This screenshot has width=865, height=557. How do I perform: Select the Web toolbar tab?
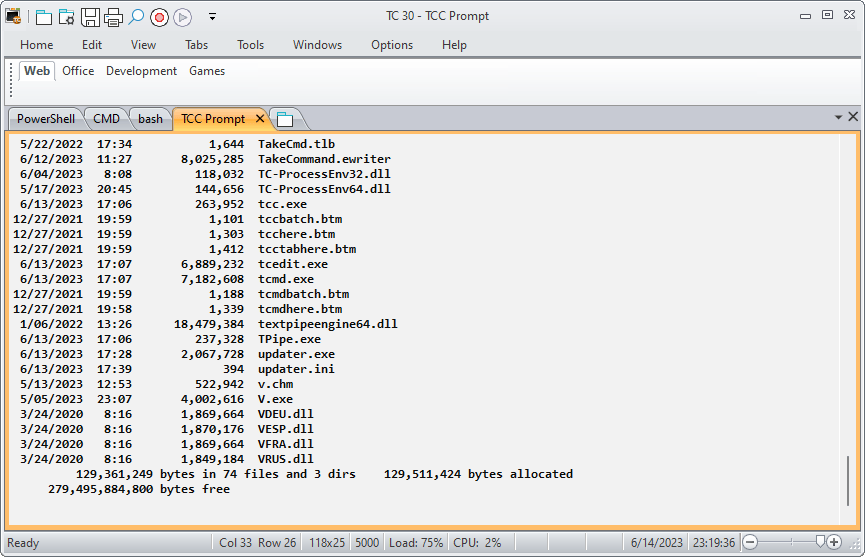37,71
